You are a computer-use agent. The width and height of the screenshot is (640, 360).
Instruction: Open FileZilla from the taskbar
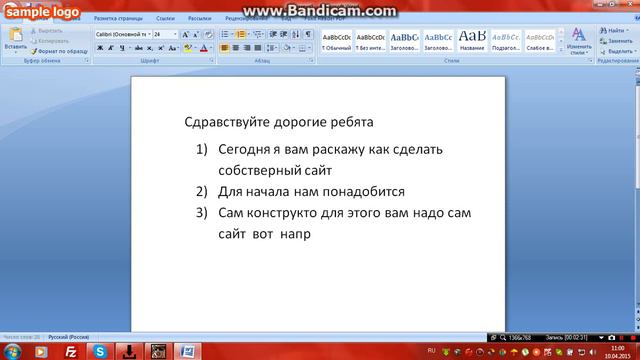(x=71, y=351)
